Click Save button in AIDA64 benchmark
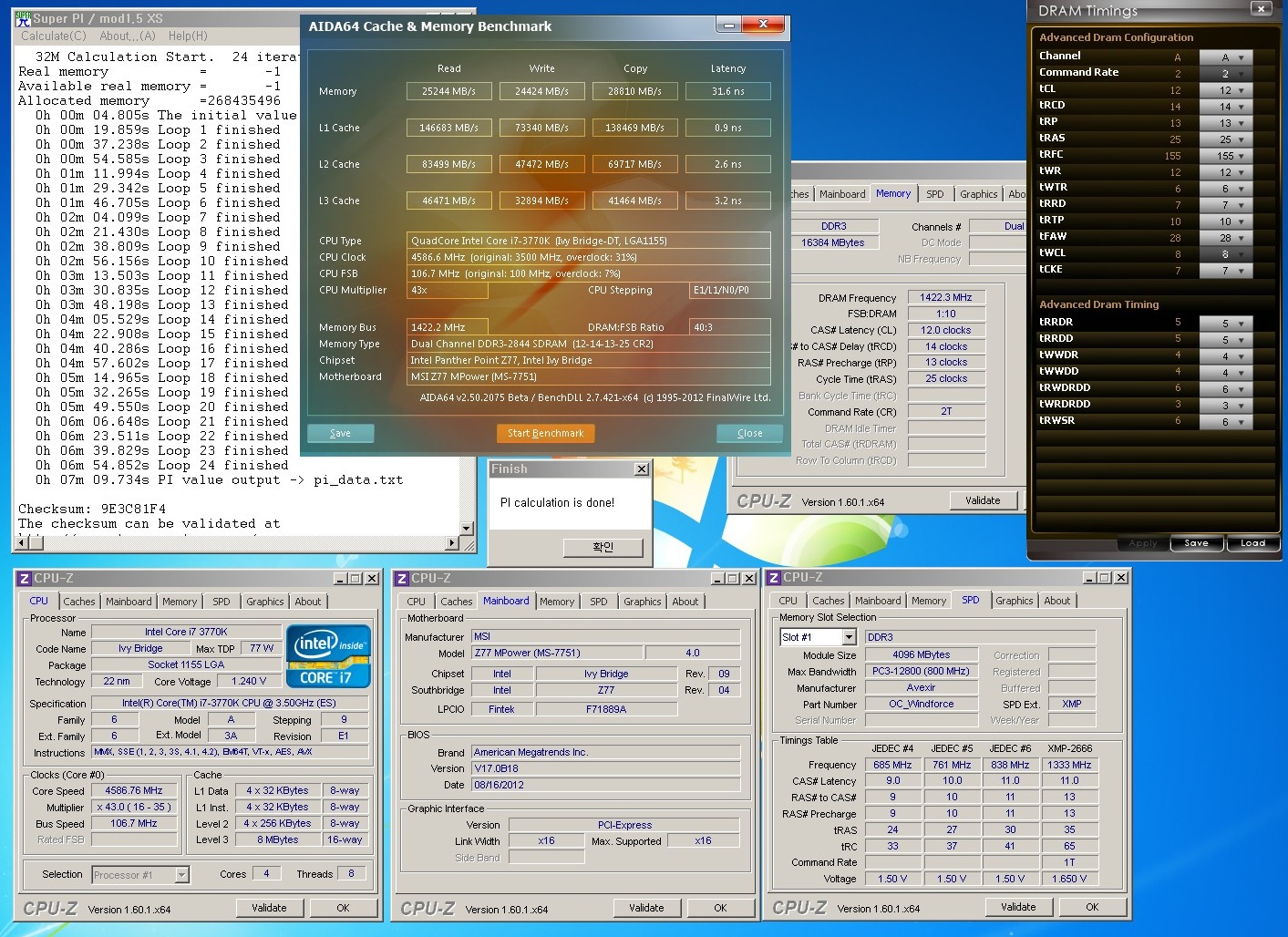The height and width of the screenshot is (937, 1288). coord(340,433)
